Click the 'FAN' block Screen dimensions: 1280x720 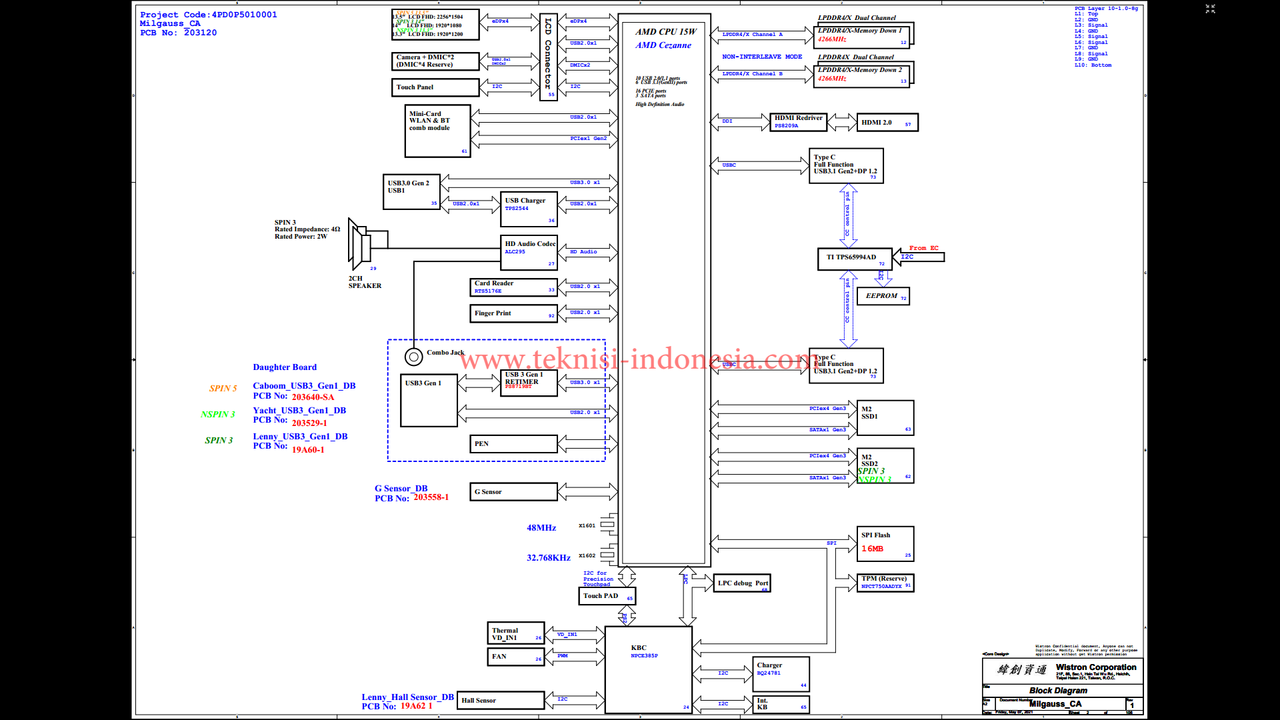(517, 658)
